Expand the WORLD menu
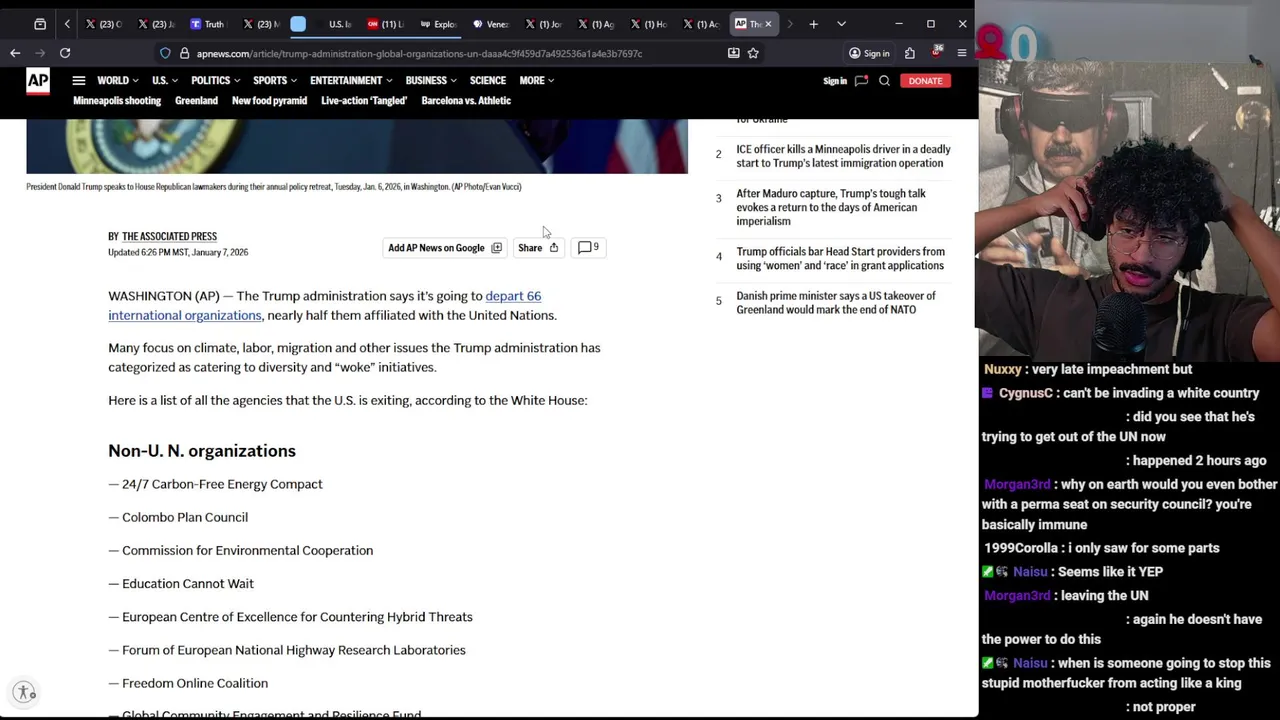 click(117, 81)
